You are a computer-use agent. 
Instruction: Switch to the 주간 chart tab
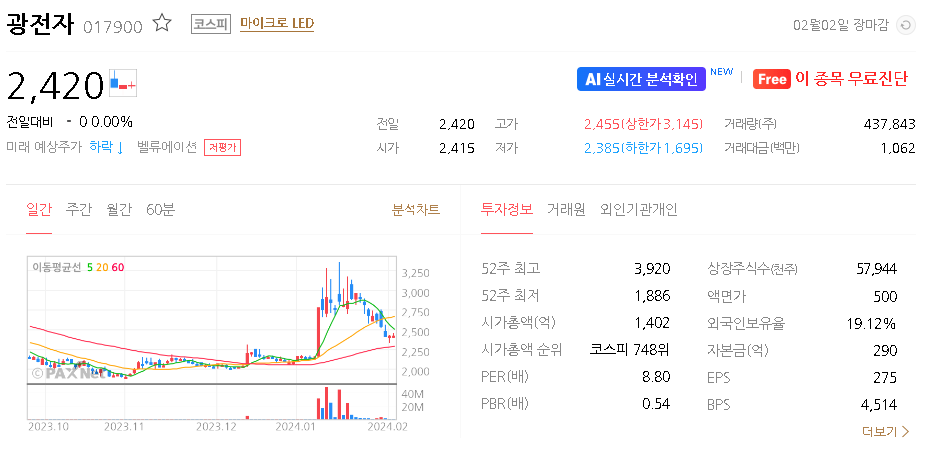(x=79, y=209)
